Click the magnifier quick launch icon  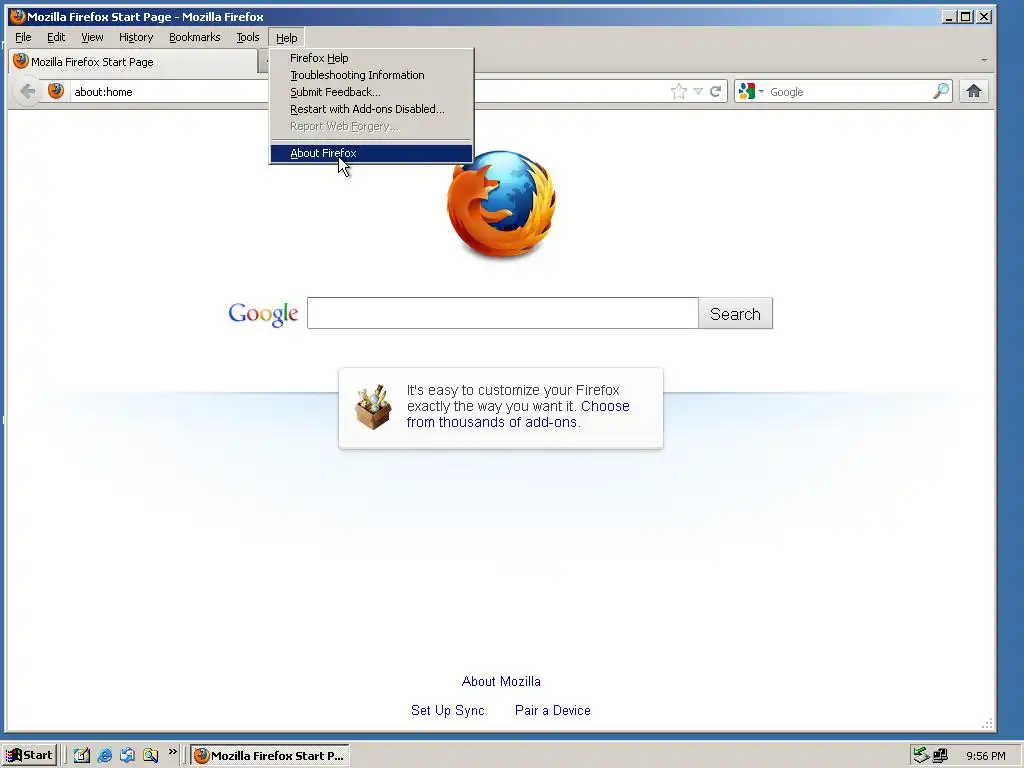[x=151, y=756]
